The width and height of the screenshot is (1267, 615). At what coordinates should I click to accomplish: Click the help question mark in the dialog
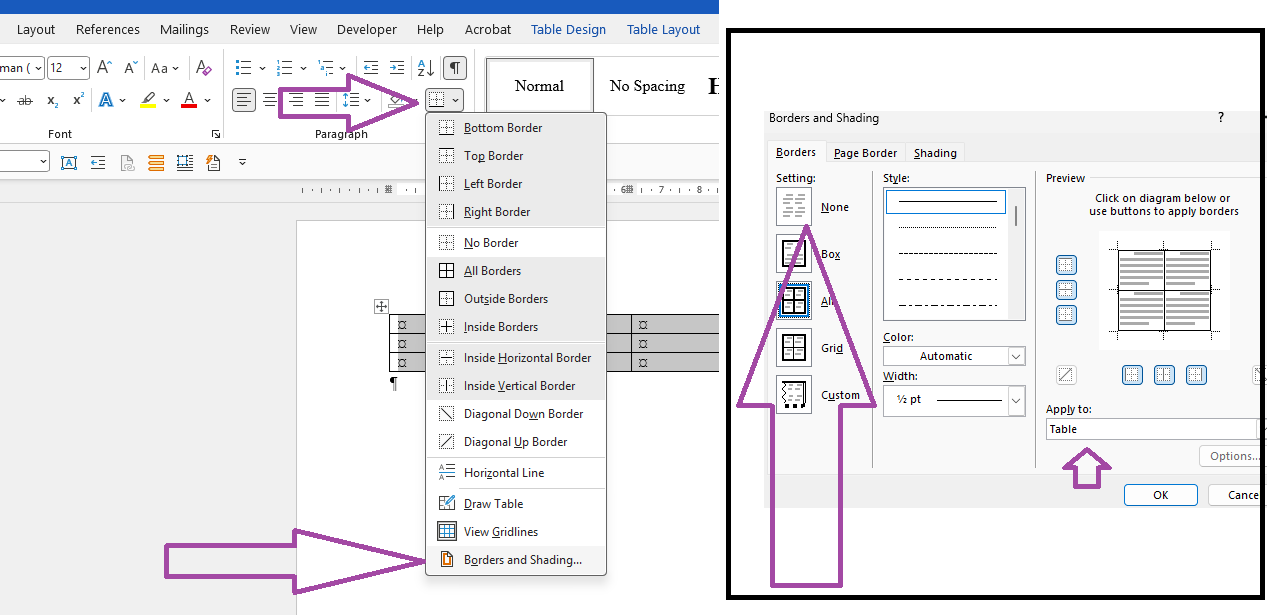[x=1220, y=118]
